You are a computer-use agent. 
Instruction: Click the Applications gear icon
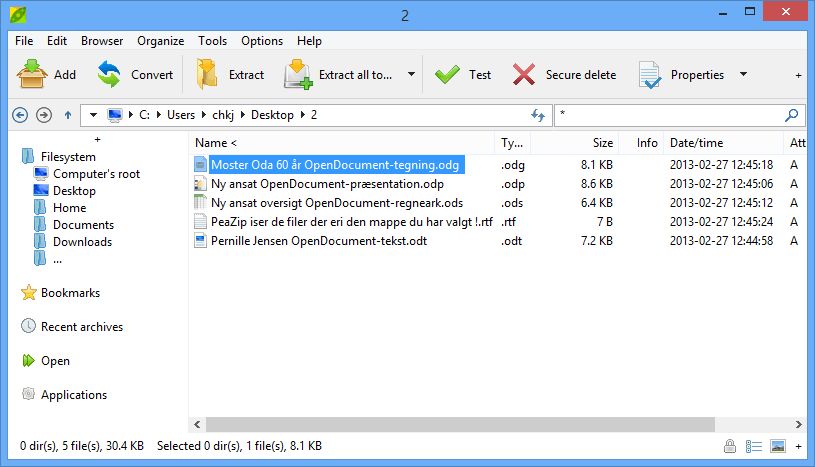29,394
